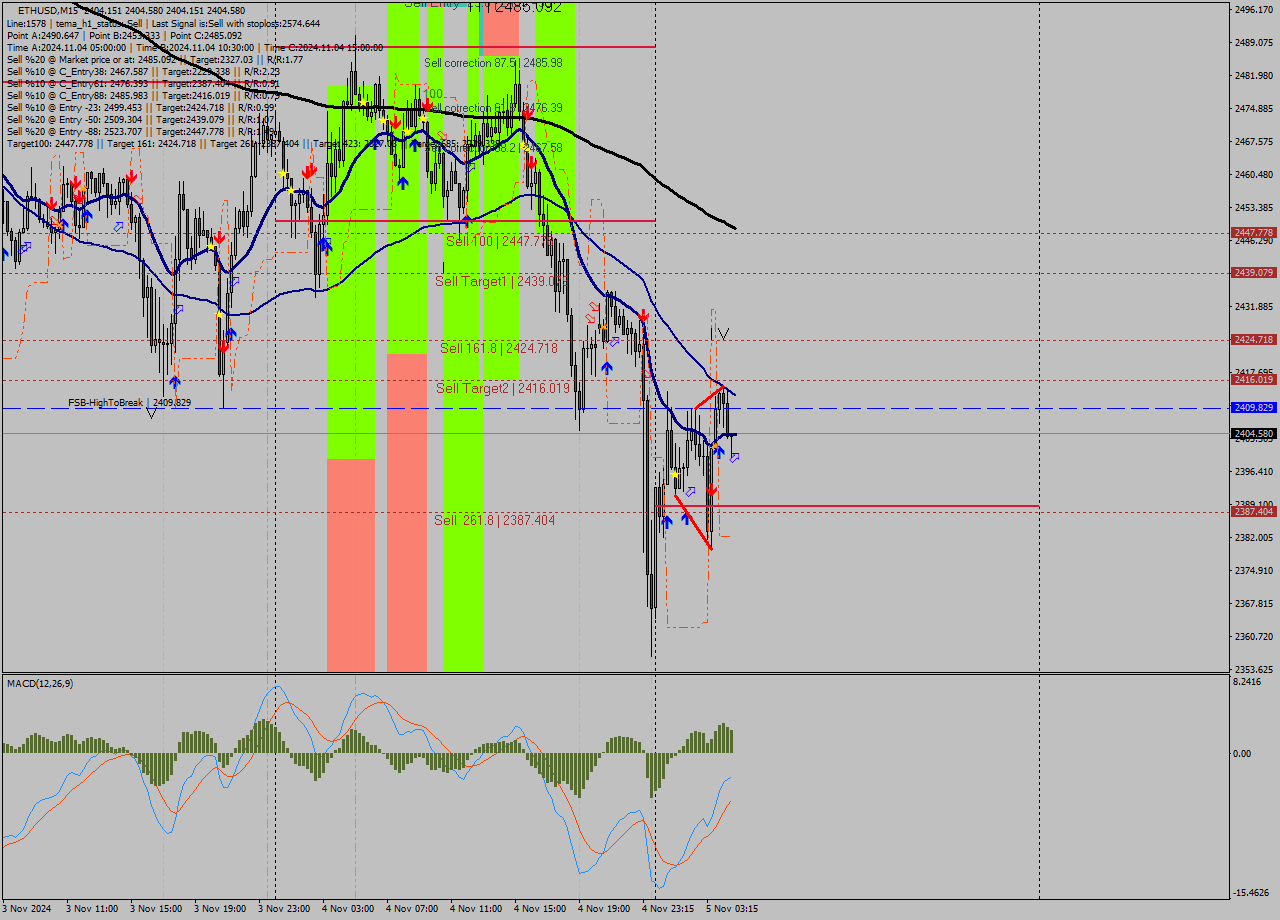Click the 2496.170 price scale value
Image resolution: width=1280 pixels, height=920 pixels.
point(1254,9)
